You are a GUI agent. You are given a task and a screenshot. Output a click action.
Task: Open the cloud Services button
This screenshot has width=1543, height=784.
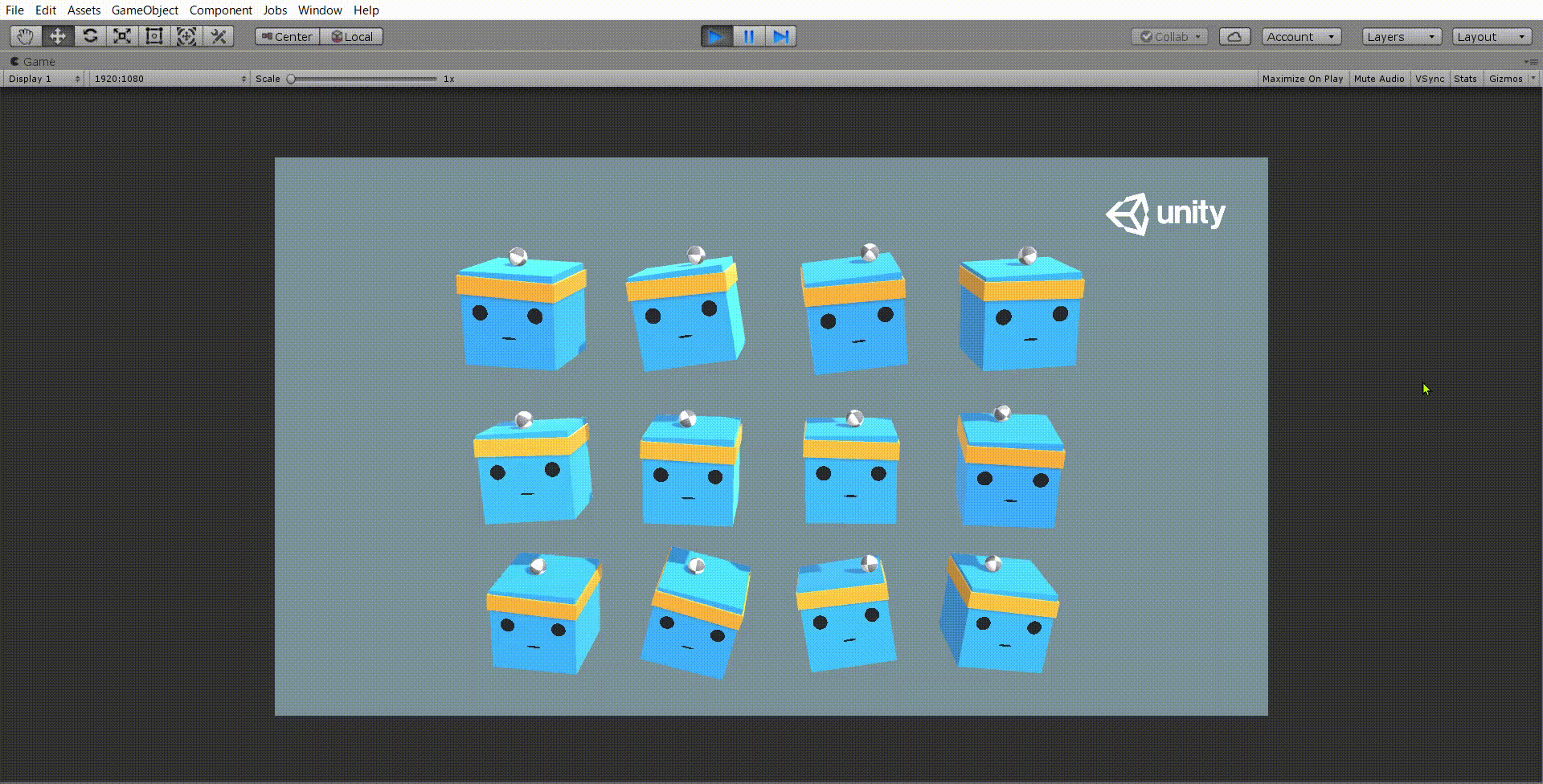[1234, 36]
